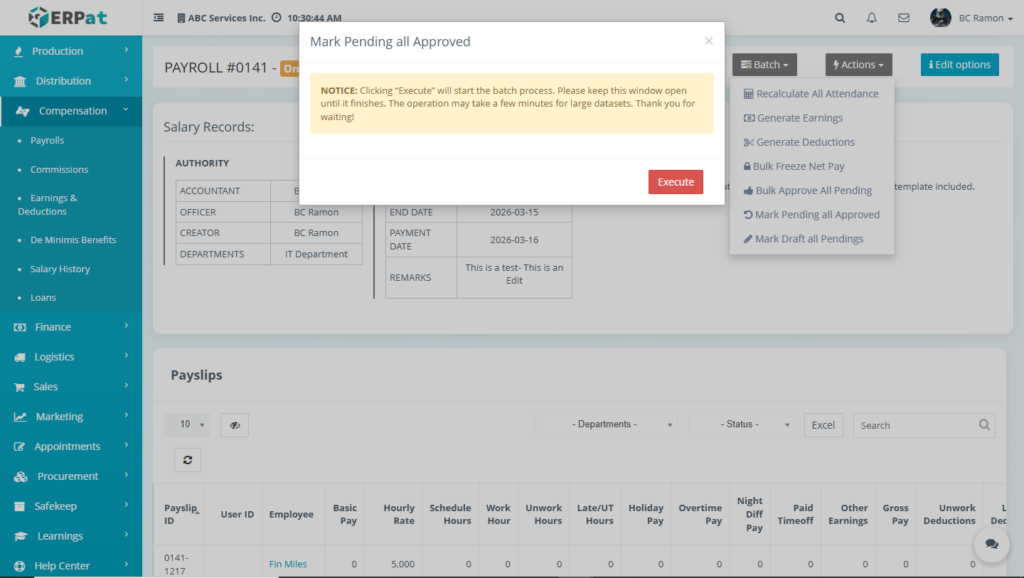The width and height of the screenshot is (1024, 578).
Task: Open the Fin Miles employee link
Action: (x=288, y=564)
